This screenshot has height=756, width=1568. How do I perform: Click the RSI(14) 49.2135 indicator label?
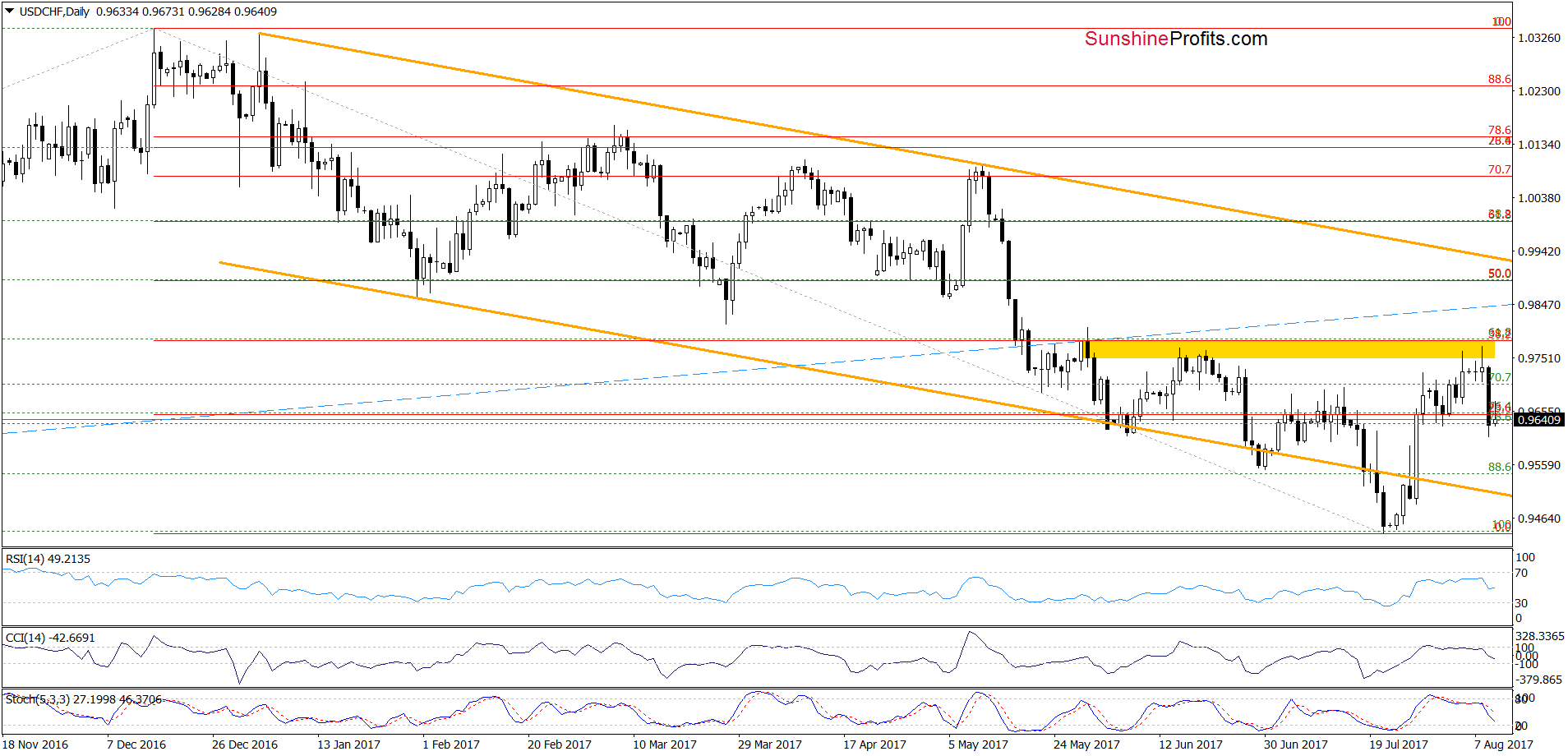click(x=48, y=559)
